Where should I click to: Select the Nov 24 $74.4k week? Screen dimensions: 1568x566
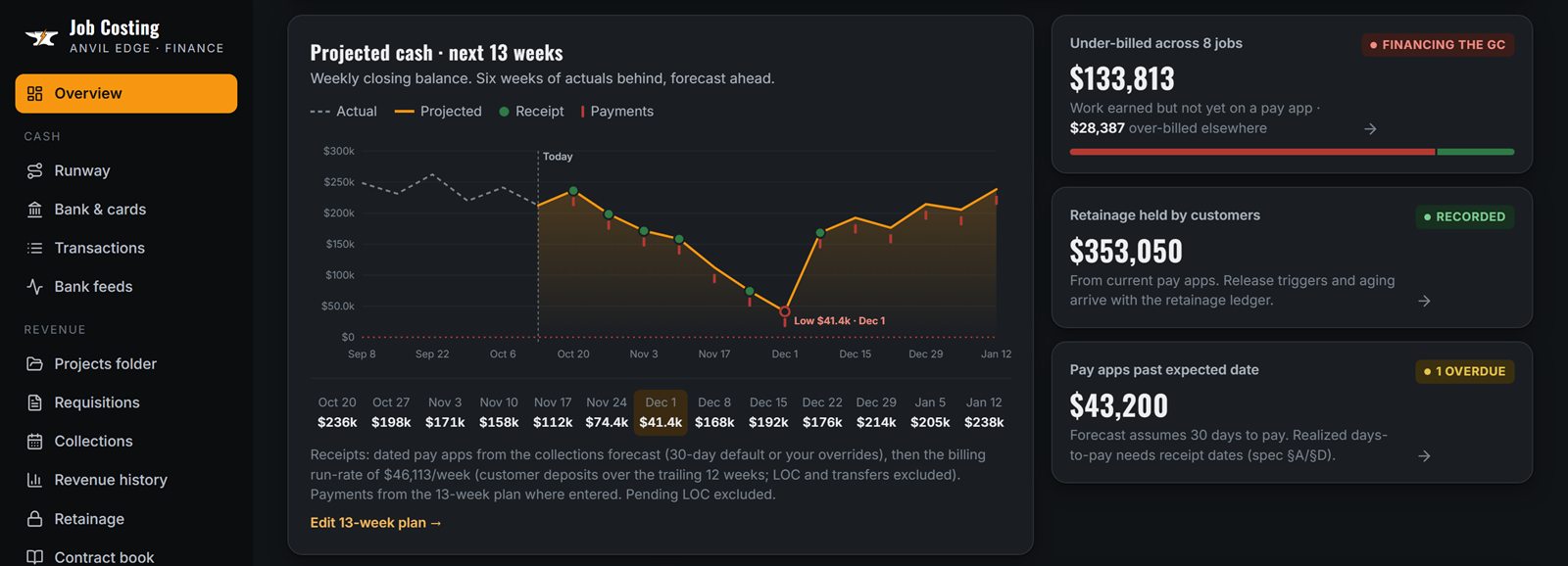[x=607, y=412]
